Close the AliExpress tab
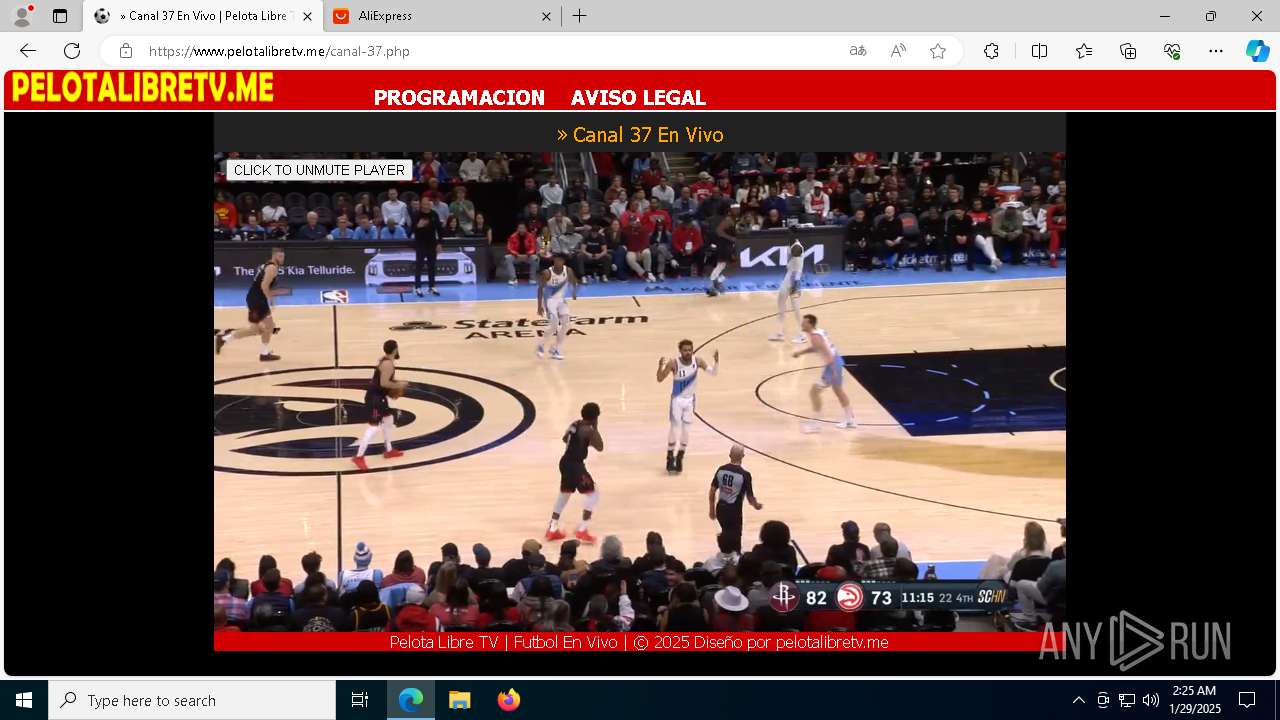The image size is (1280, 720). 546,16
